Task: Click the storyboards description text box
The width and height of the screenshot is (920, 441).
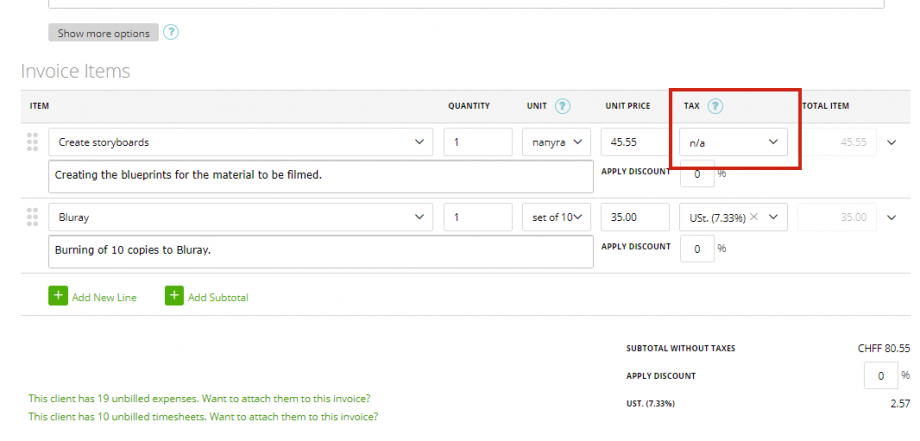Action: click(x=320, y=176)
